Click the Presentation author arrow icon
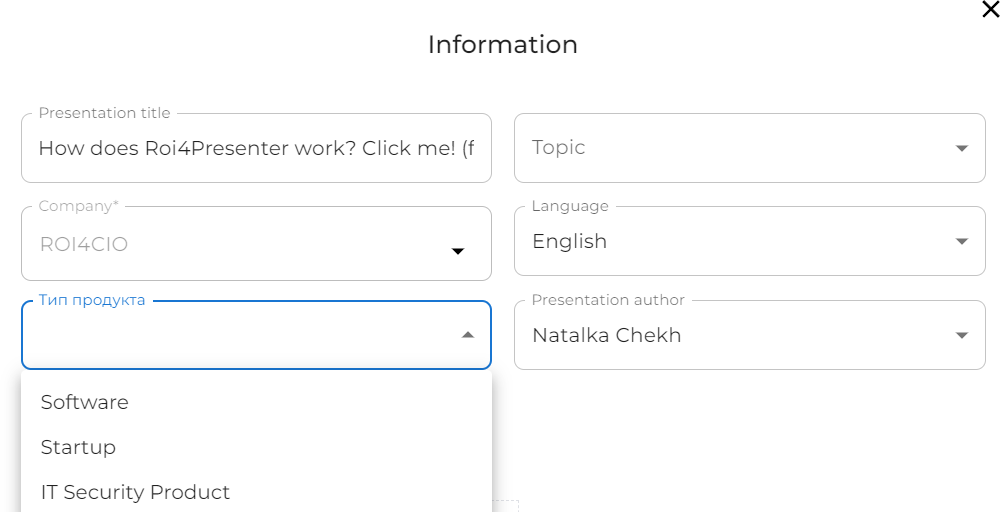 [x=962, y=336]
